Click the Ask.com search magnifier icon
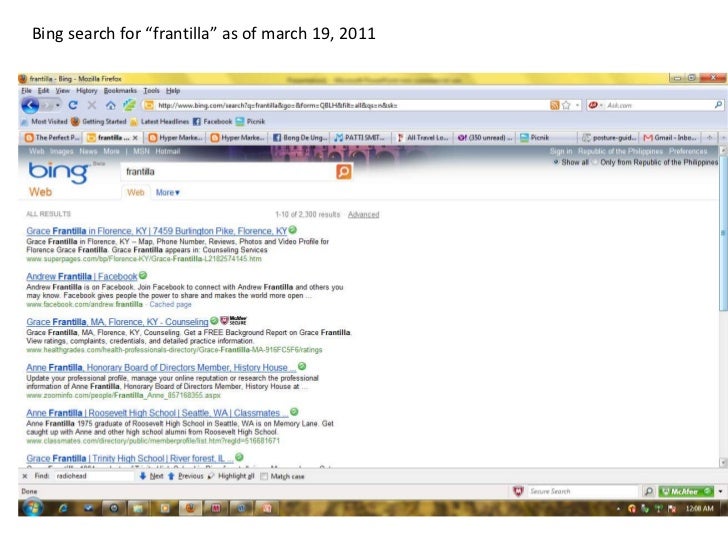Image resolution: width=728 pixels, height=546 pixels. (x=718, y=105)
